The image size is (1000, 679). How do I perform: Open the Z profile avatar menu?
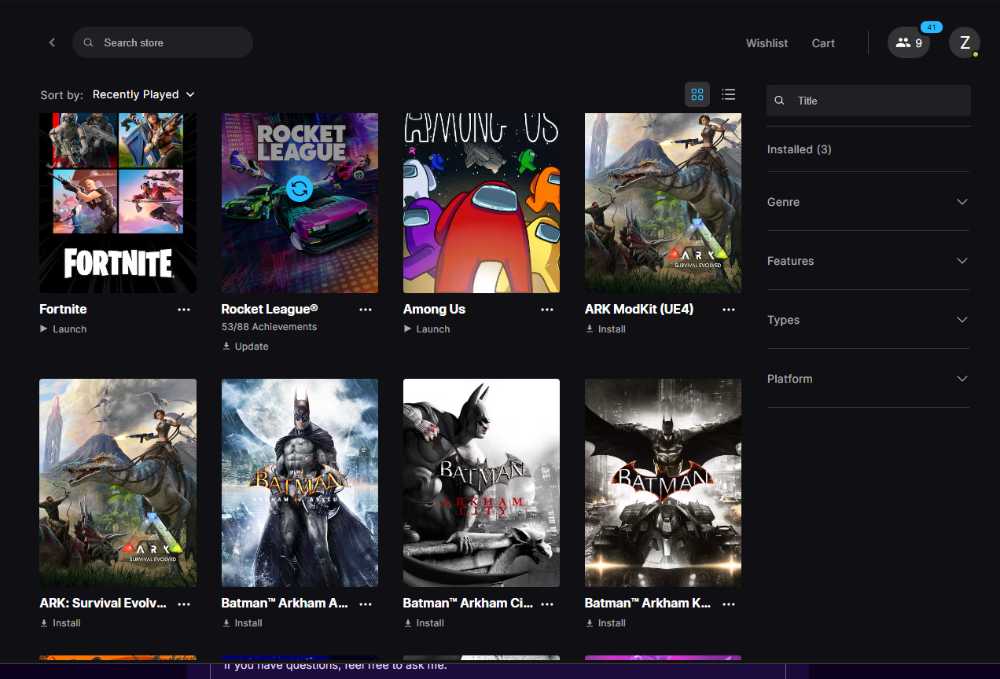[x=964, y=43]
